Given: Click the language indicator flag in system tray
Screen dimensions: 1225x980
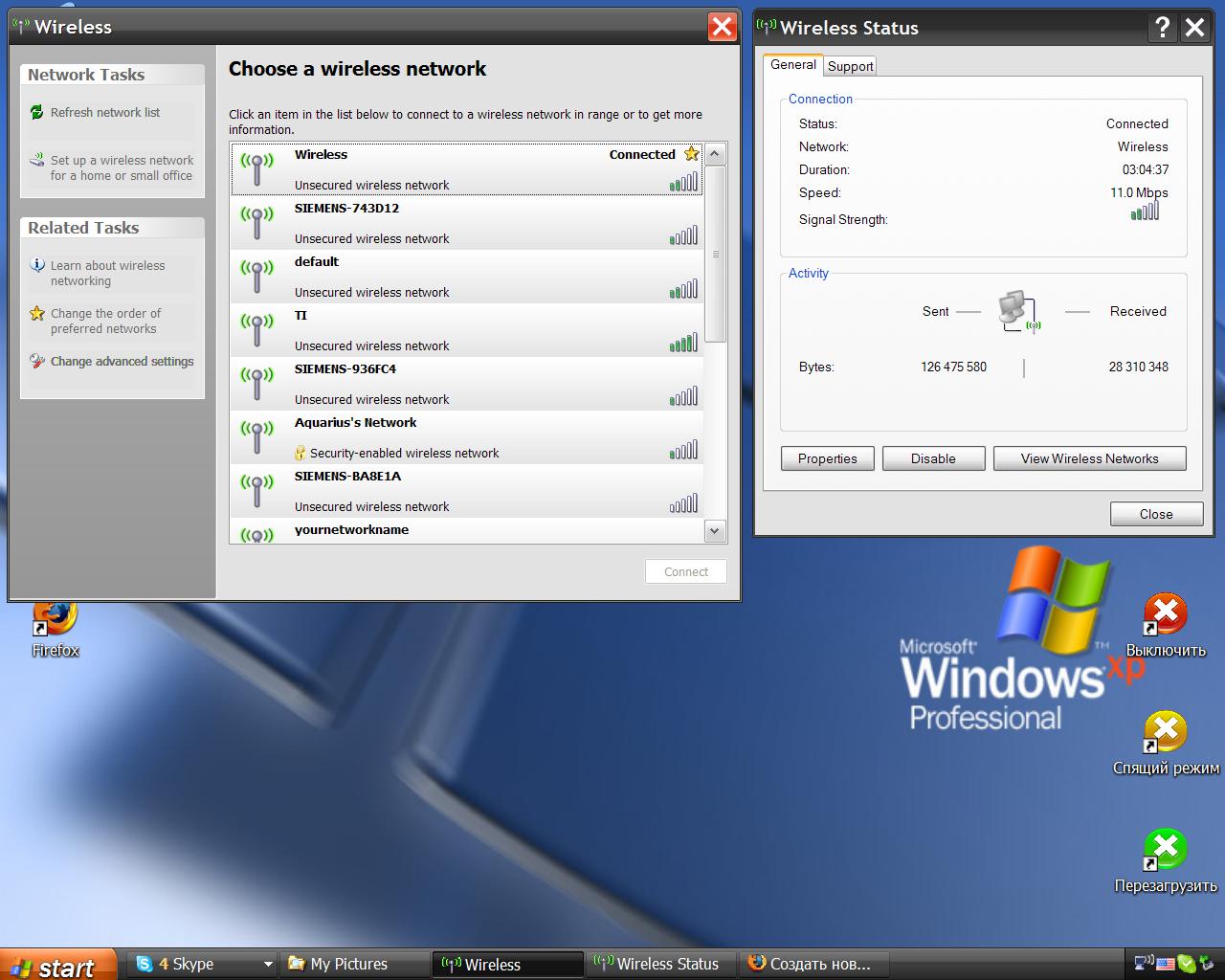Looking at the screenshot, I should tap(1165, 964).
